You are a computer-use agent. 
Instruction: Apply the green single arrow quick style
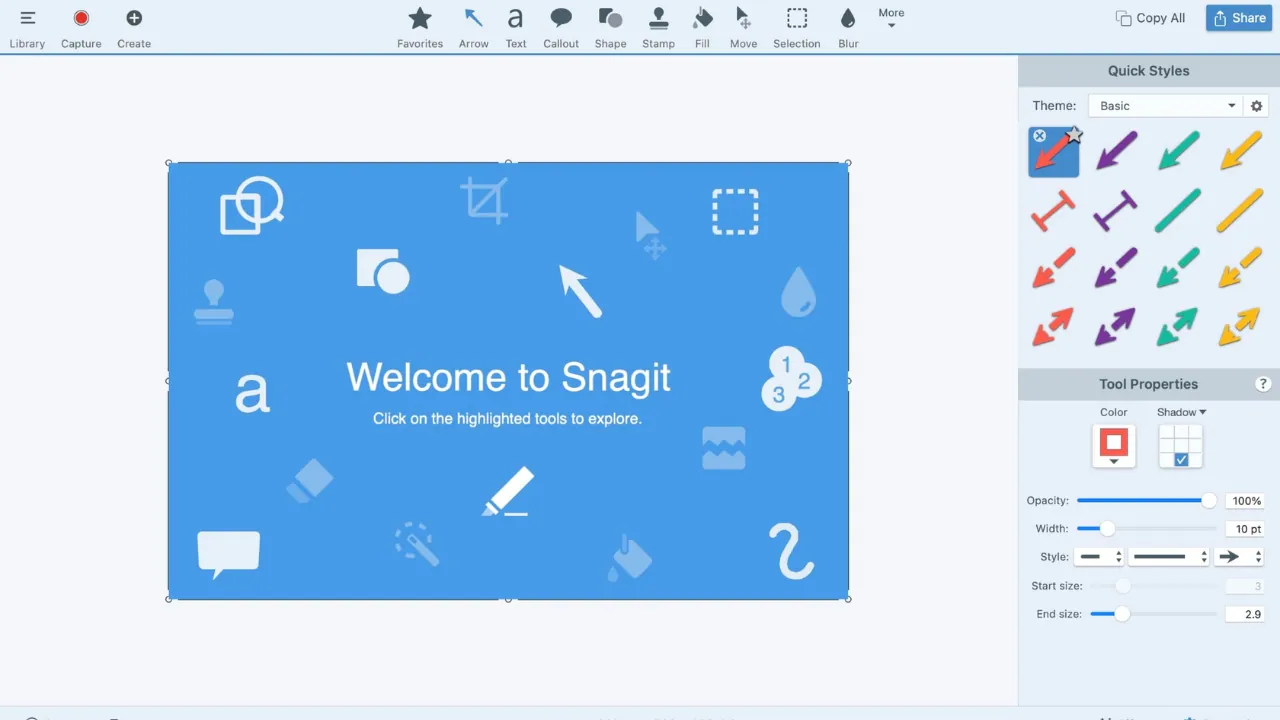[x=1178, y=152]
